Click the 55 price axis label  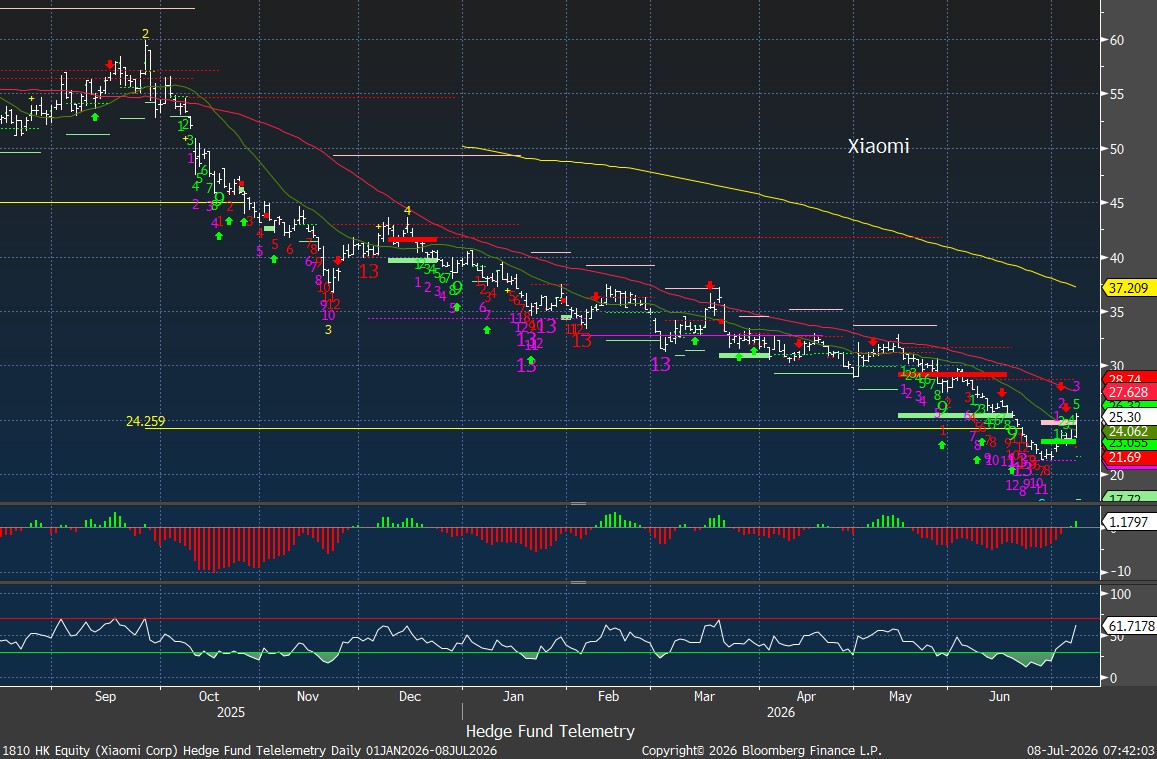point(1116,94)
